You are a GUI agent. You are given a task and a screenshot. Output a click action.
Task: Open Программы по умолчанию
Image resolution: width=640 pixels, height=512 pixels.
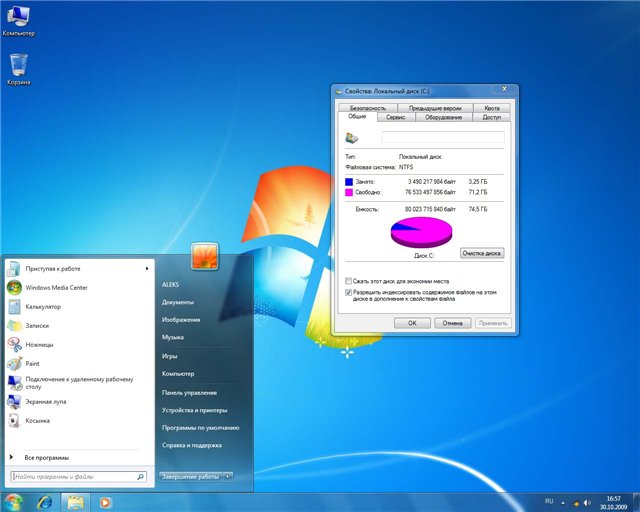point(200,428)
